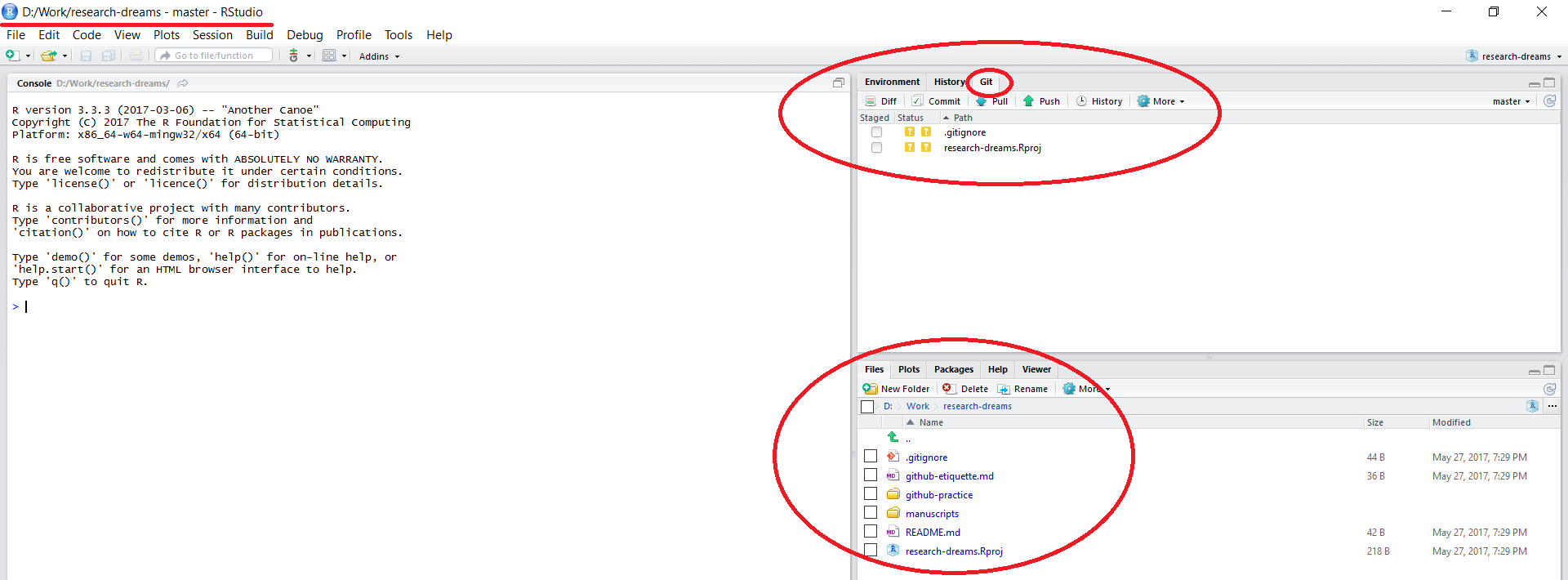
Task: Click the Pull button
Action: [x=991, y=101]
